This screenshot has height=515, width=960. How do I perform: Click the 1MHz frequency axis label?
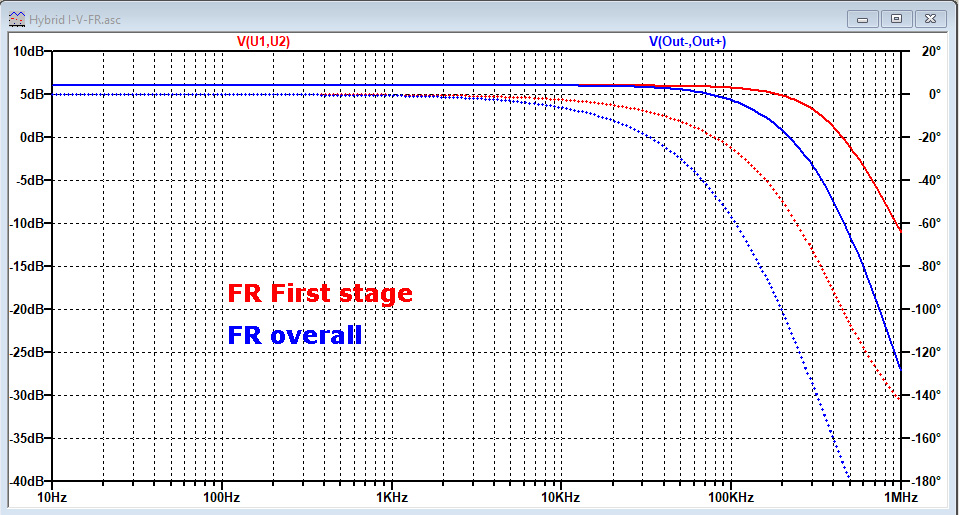point(901,497)
